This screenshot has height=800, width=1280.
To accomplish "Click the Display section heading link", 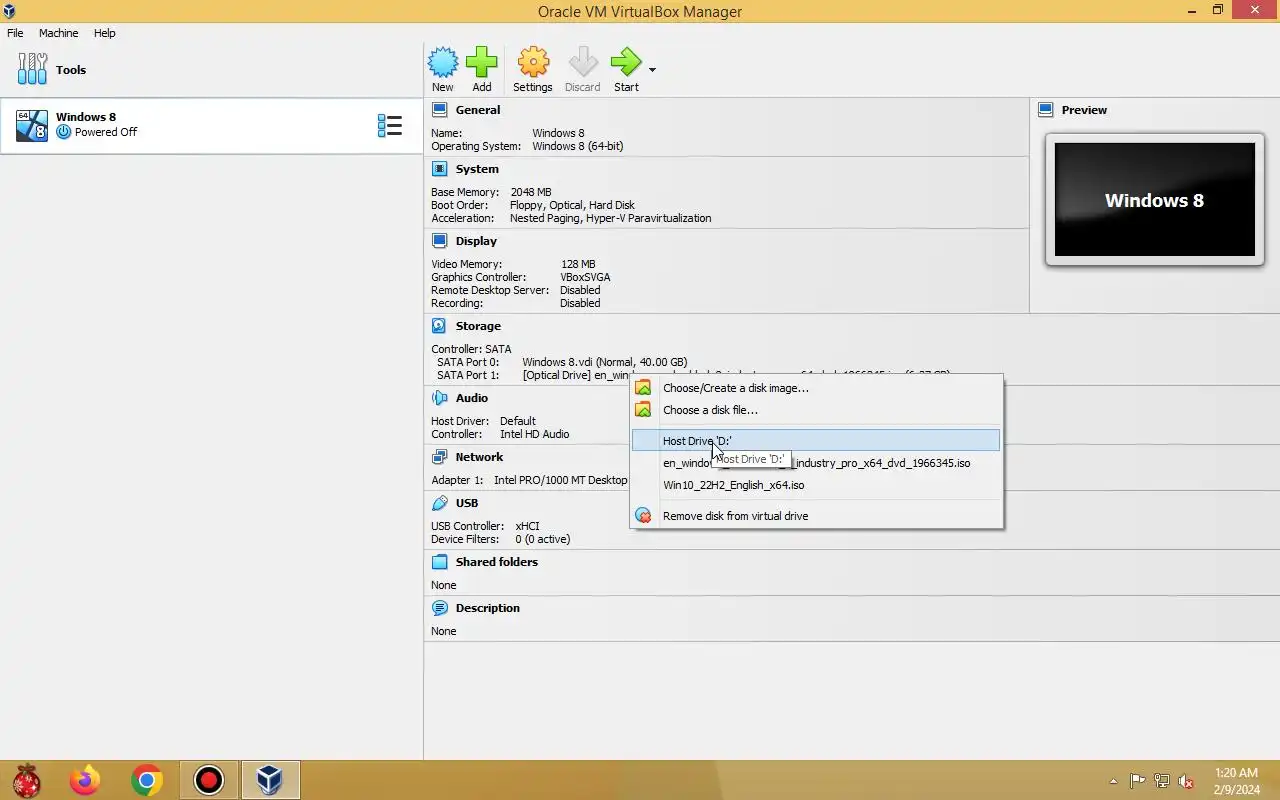I will 476,241.
